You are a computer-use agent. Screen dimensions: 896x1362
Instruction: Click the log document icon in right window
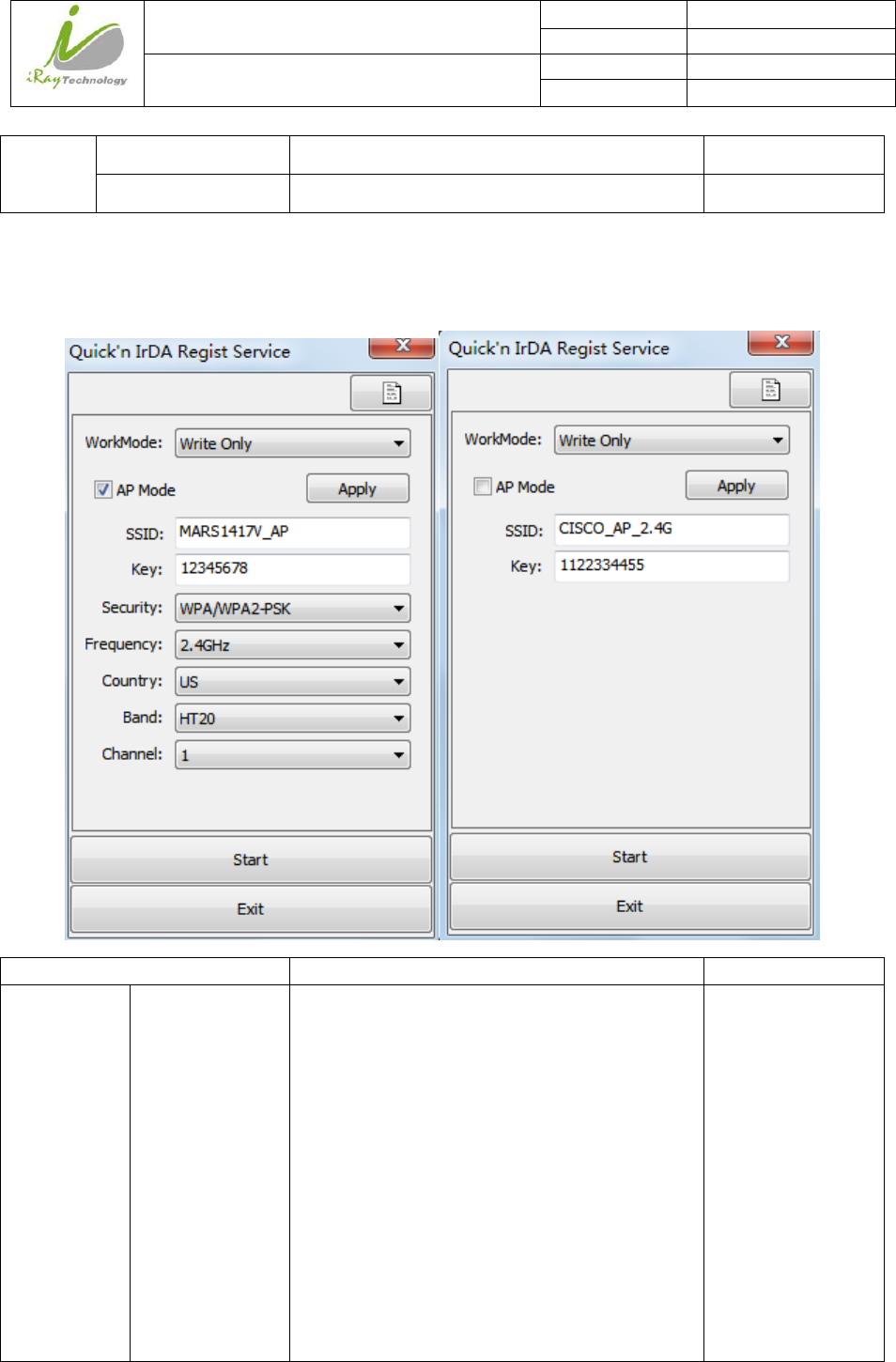point(770,389)
